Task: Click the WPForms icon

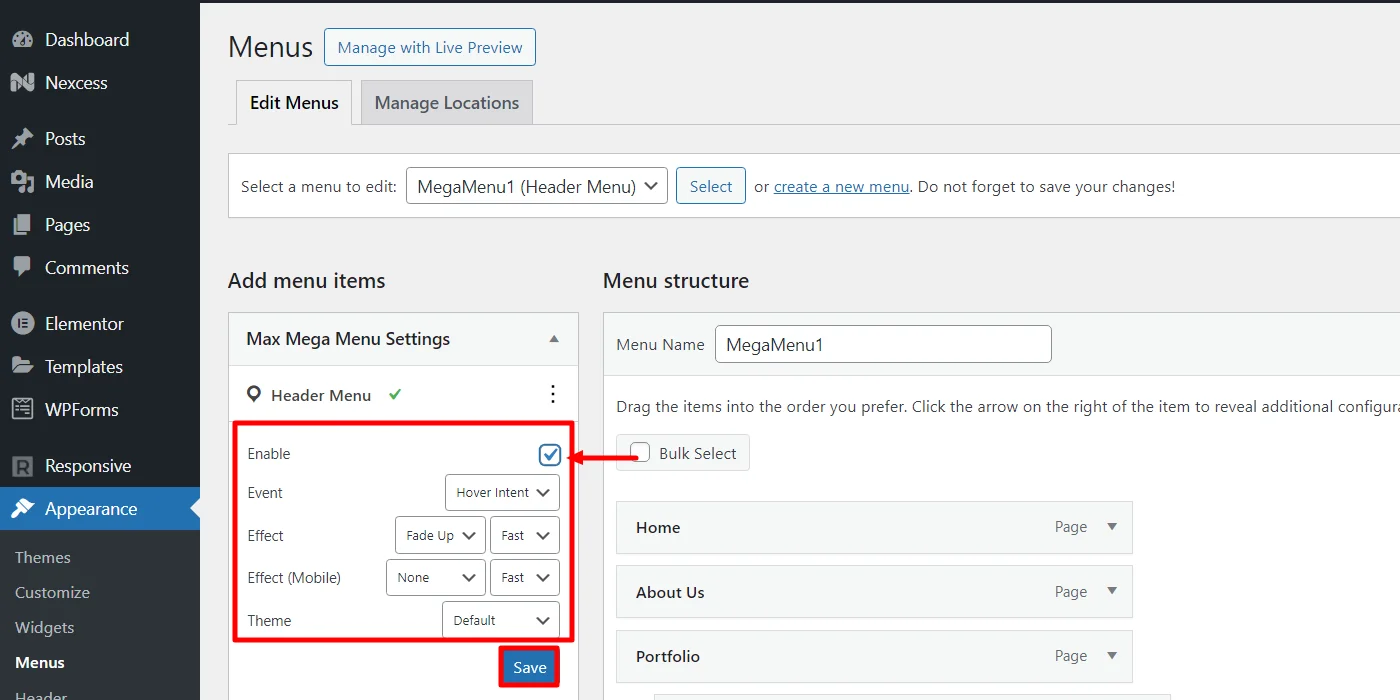Action: 22,410
